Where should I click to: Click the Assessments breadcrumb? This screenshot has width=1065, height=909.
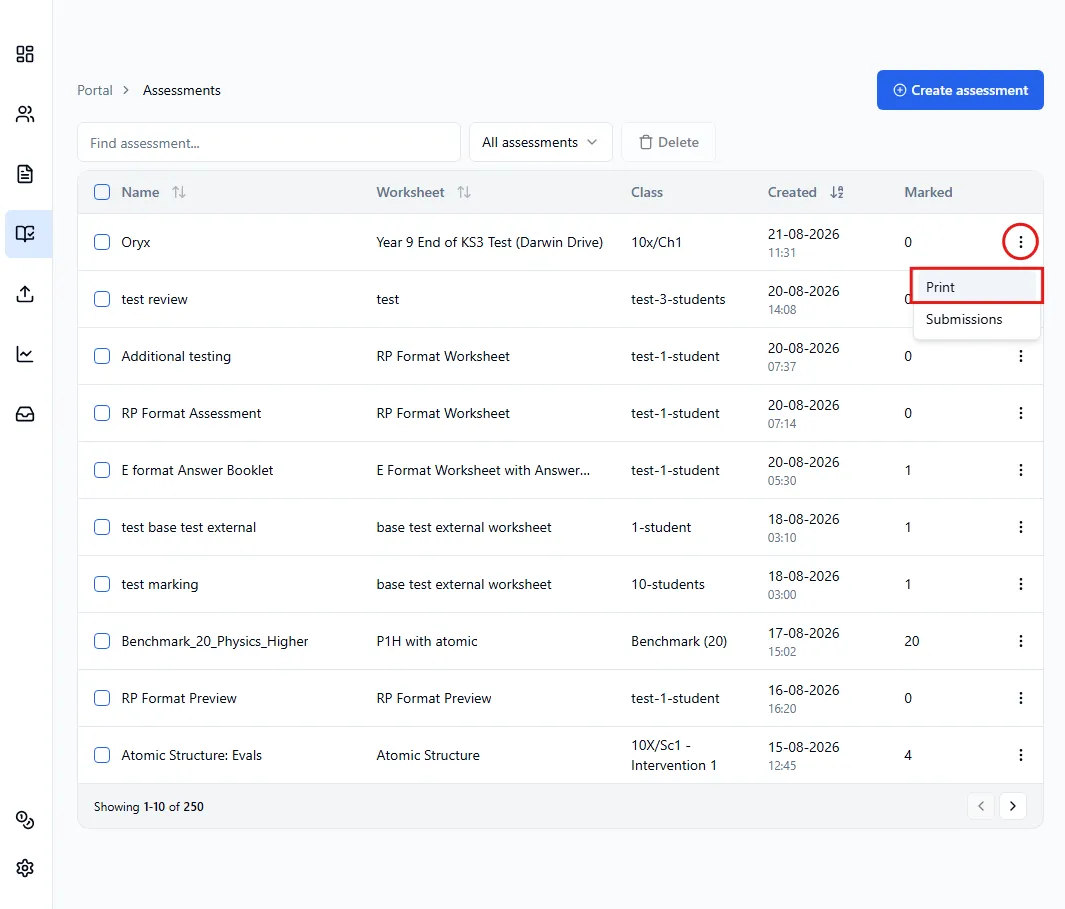(181, 90)
